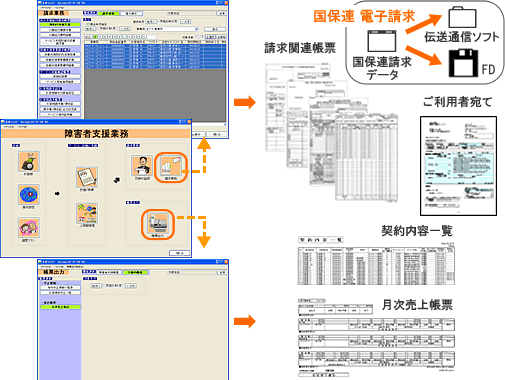This screenshot has height=380, width=505.
Task: Click close button at bottom of 障害者支援業務 window
Action: tap(179, 253)
